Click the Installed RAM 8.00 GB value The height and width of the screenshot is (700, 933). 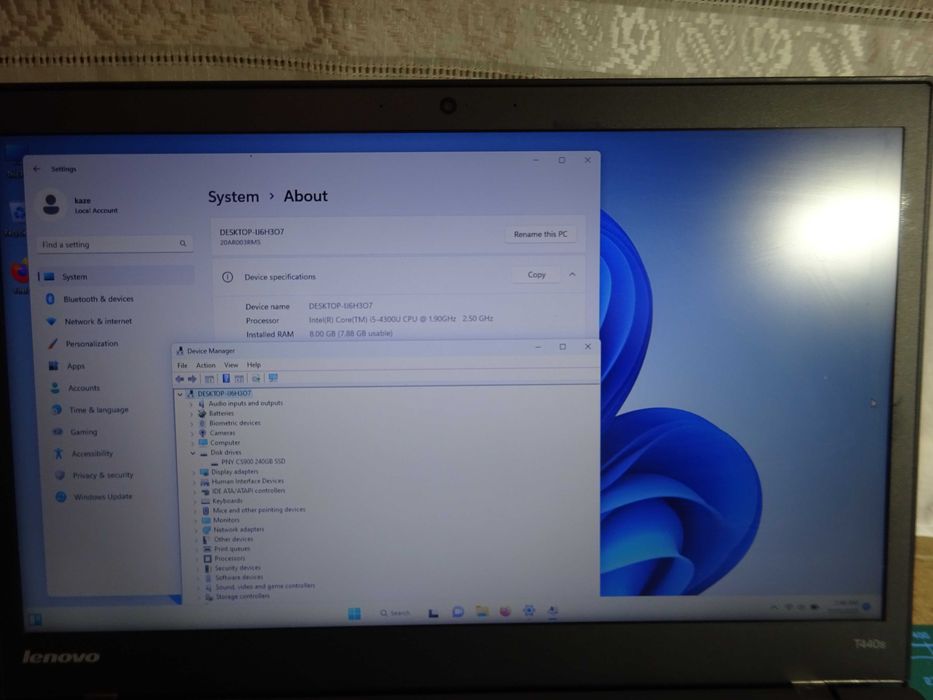coord(350,333)
